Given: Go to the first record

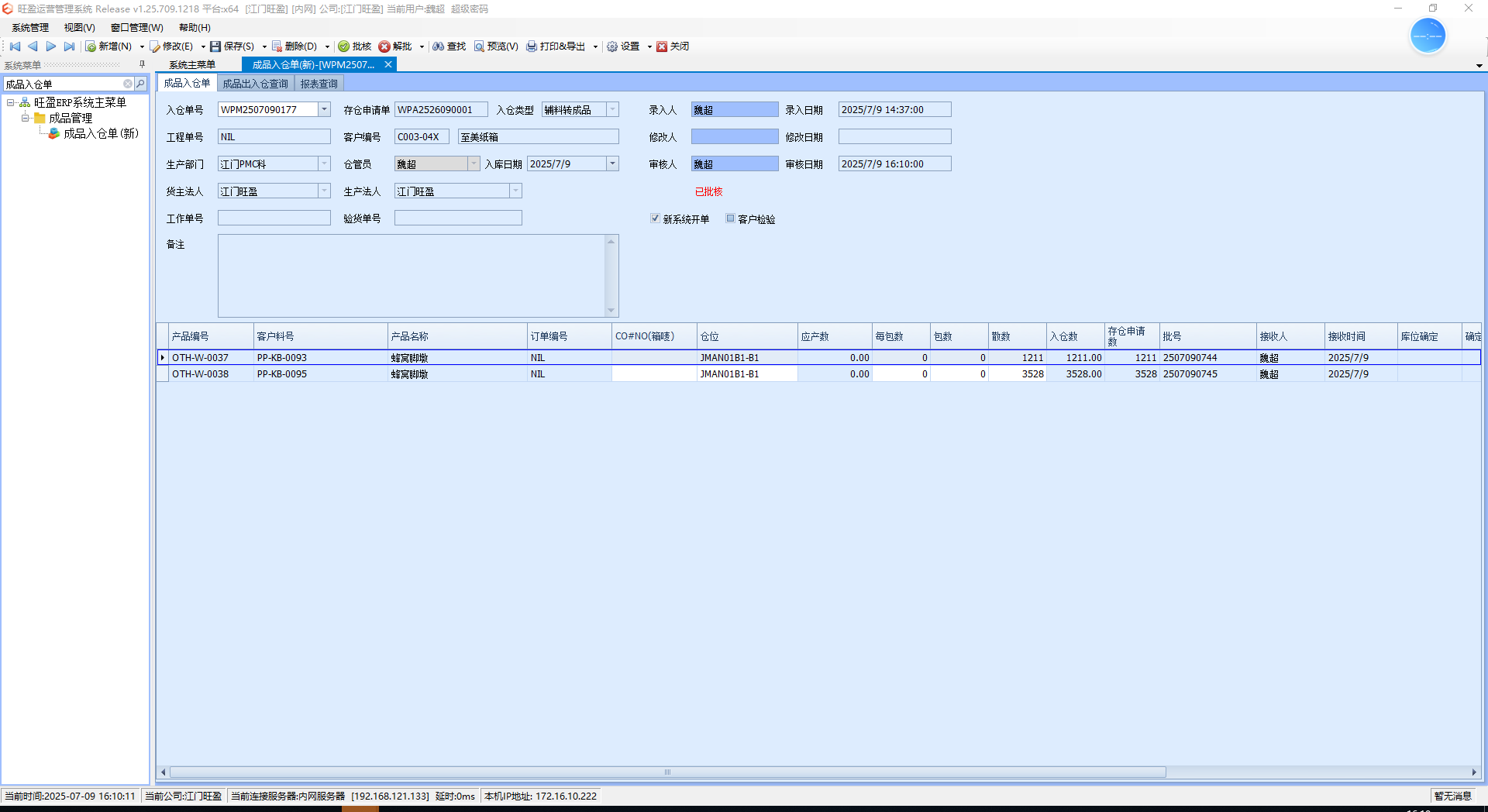Looking at the screenshot, I should [x=15, y=46].
